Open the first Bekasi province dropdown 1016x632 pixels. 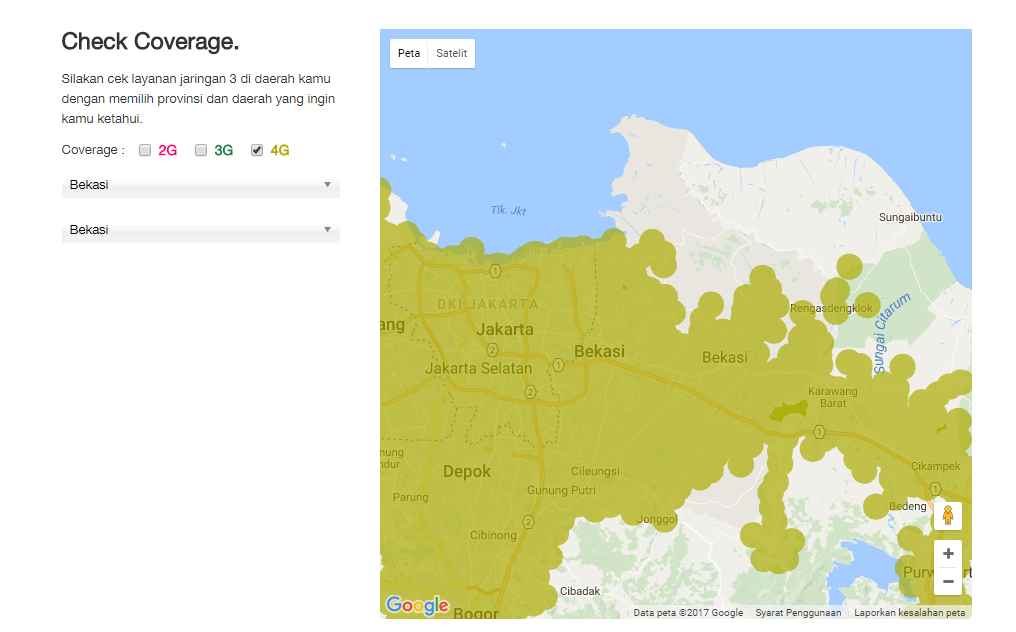pos(201,185)
